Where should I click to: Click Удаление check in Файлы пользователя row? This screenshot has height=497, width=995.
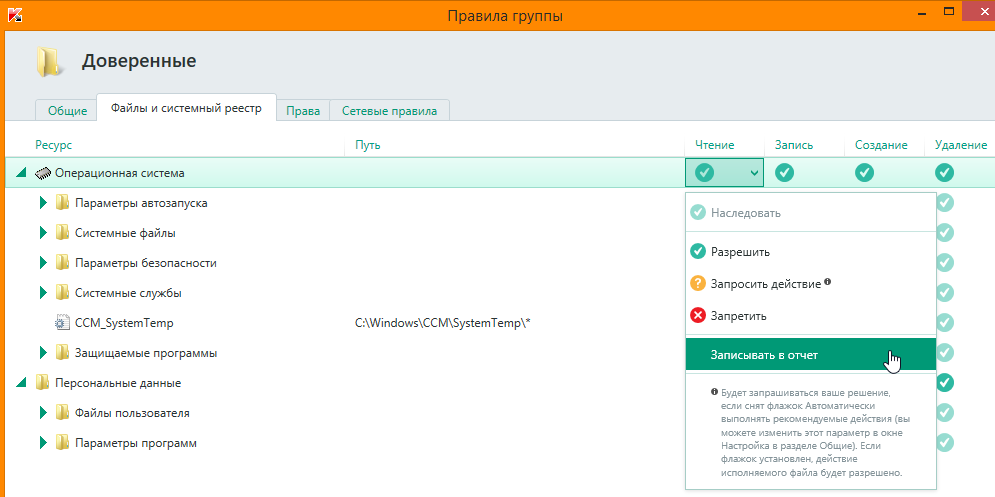click(945, 413)
